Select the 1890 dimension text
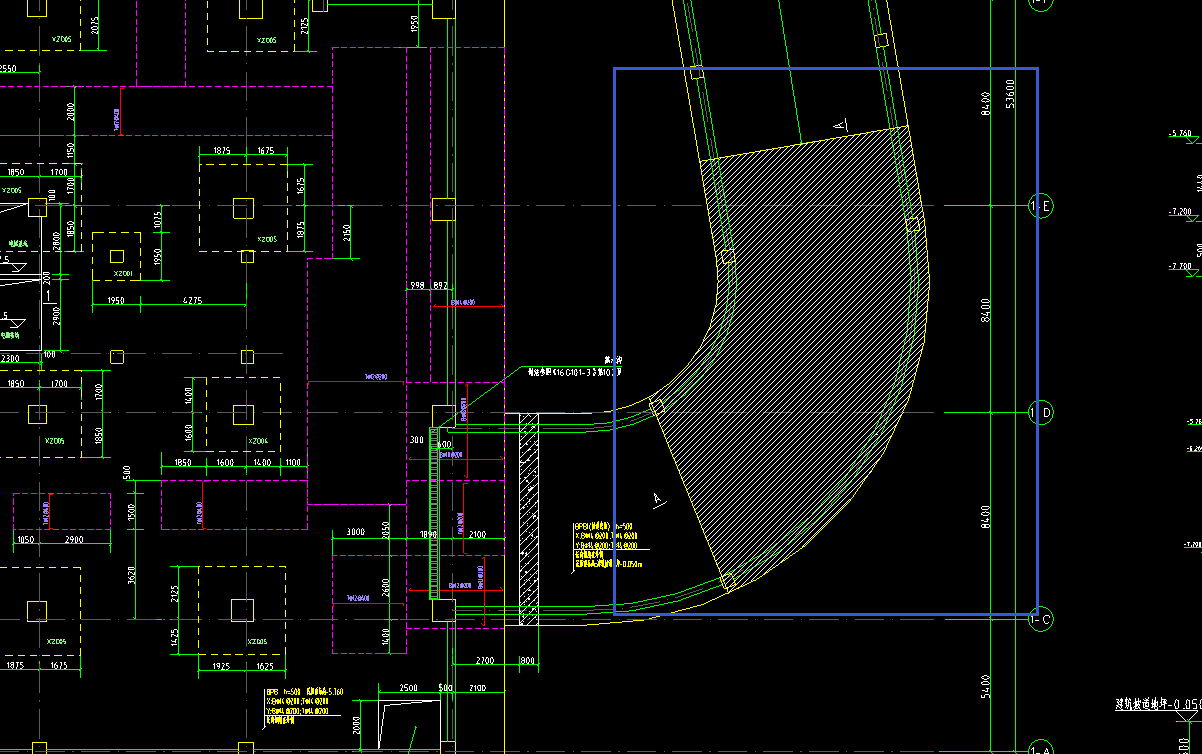The image size is (1202, 754). click(x=430, y=535)
